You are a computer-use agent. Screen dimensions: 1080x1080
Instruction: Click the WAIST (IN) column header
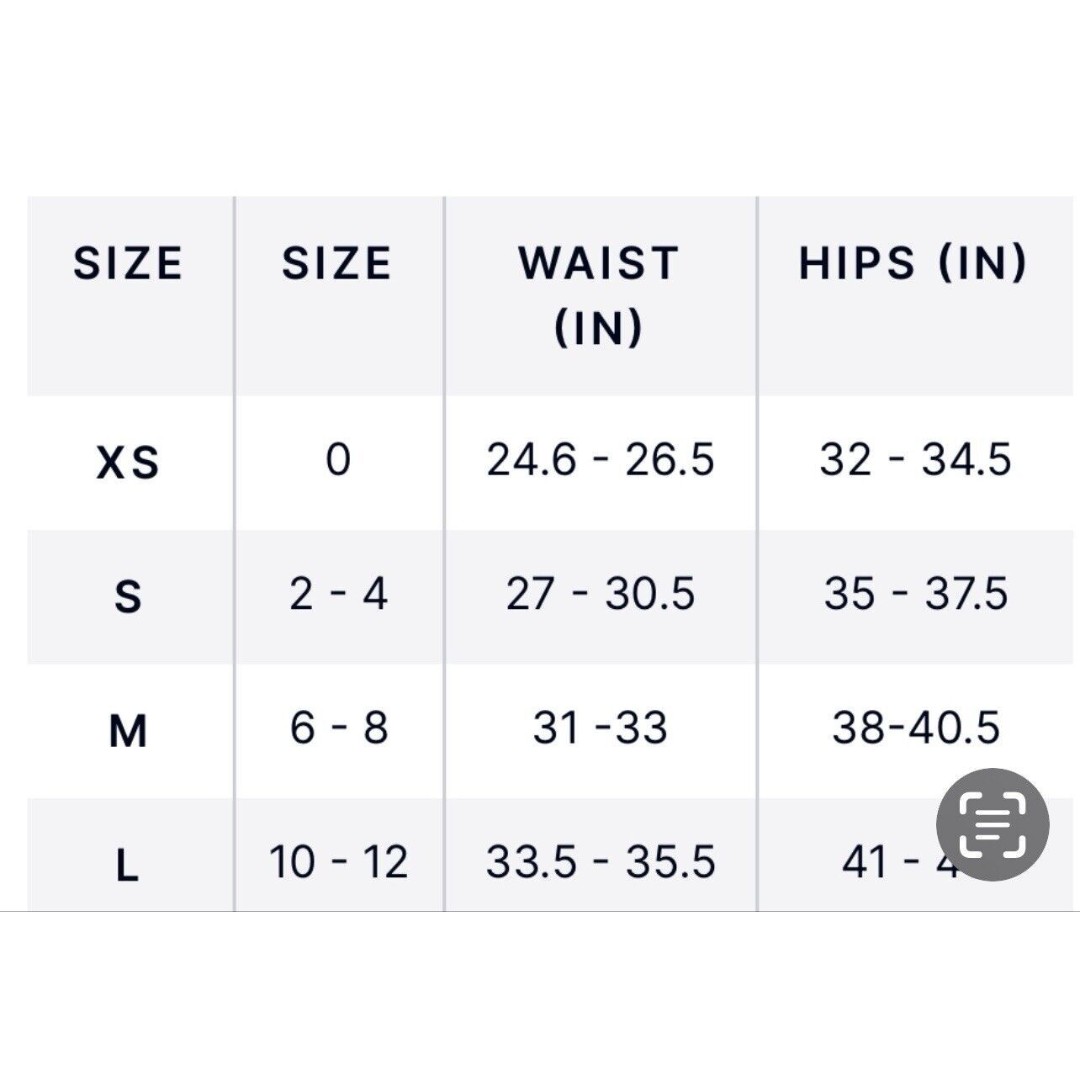point(599,295)
